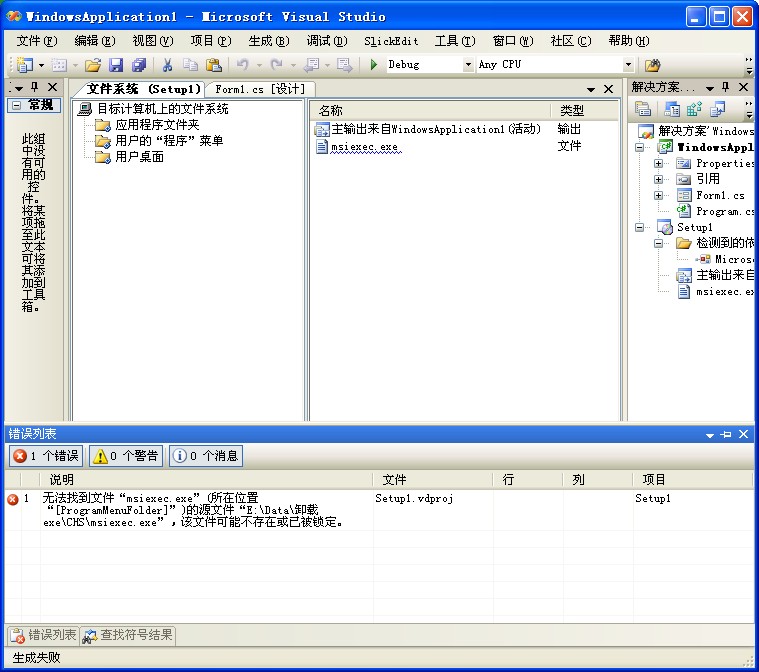Viewport: 759px width, 672px height.
Task: Open the dropdown arrow beside New Project
Action: point(41,65)
